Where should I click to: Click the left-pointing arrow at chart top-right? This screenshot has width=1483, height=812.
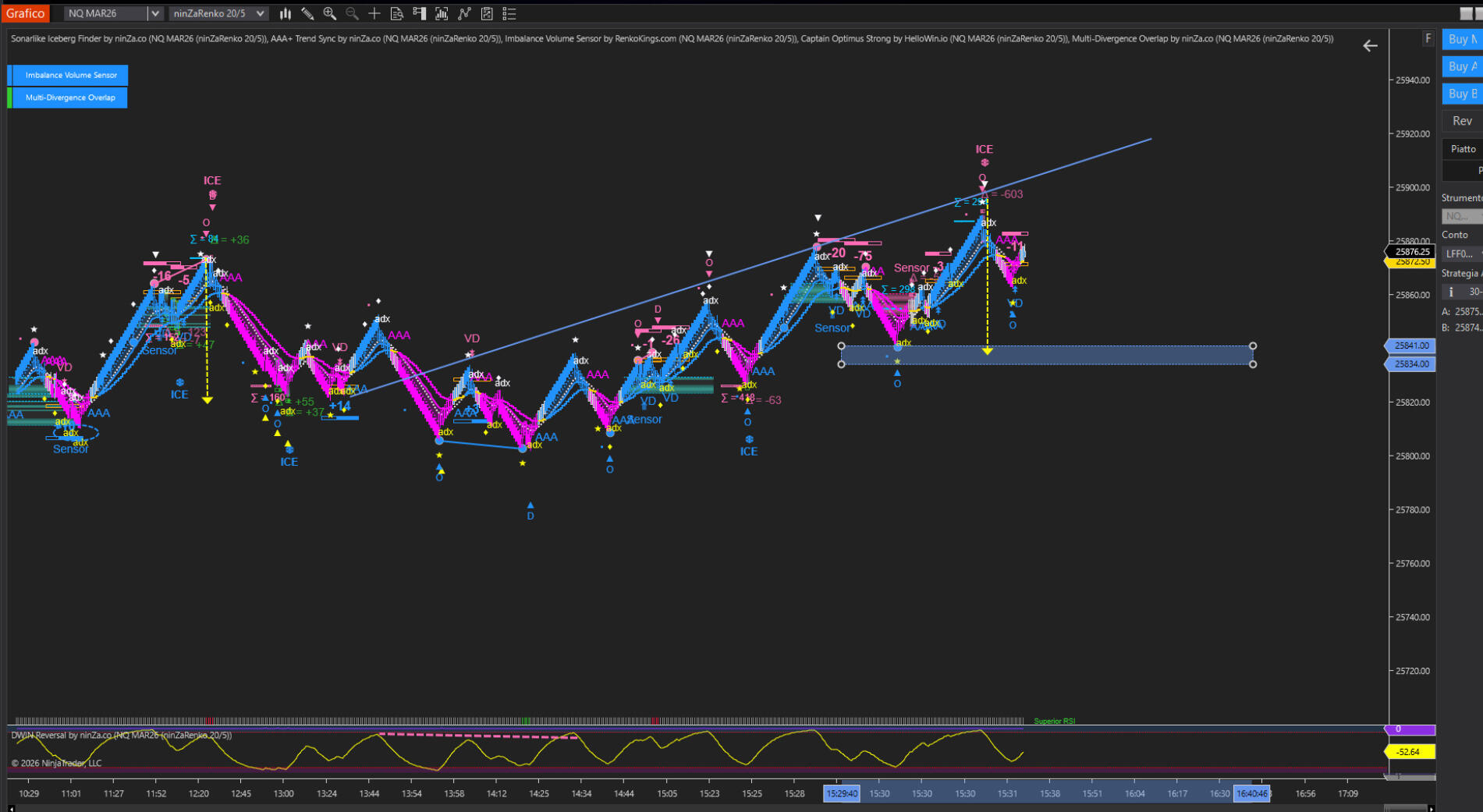(x=1370, y=46)
